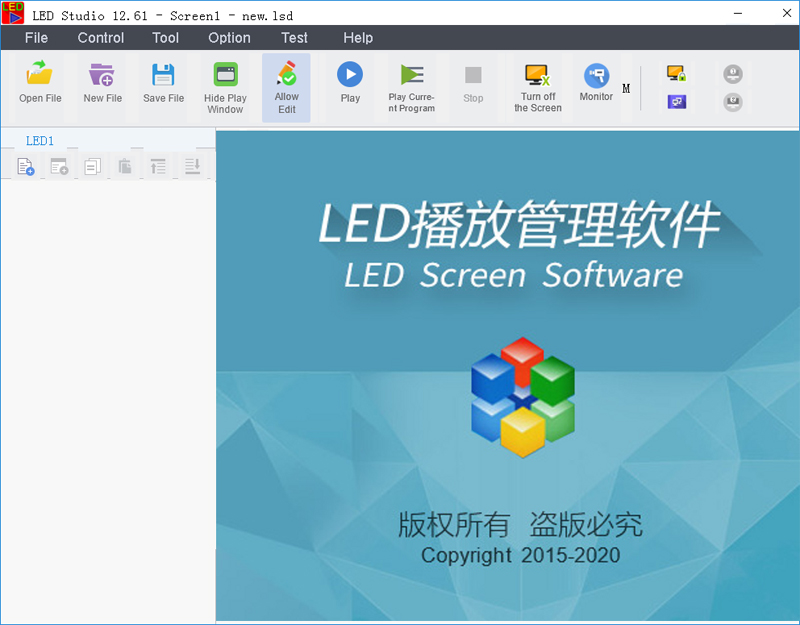
Task: Click the screen lock icon
Action: point(675,73)
